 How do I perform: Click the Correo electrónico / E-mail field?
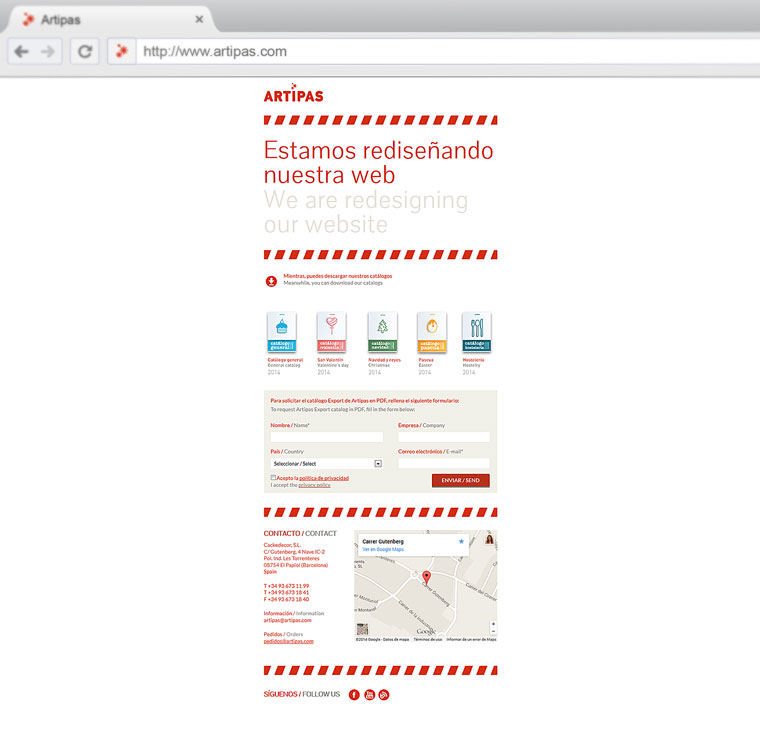click(443, 463)
